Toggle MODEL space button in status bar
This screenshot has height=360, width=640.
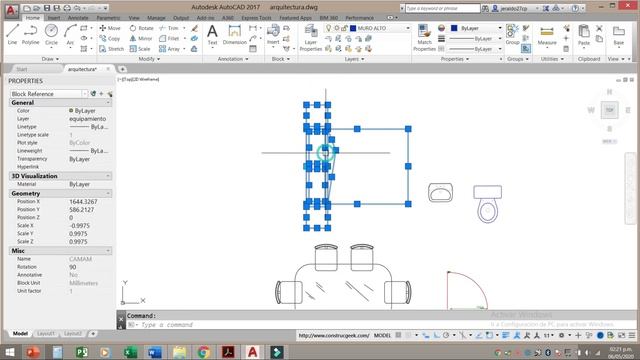[382, 335]
